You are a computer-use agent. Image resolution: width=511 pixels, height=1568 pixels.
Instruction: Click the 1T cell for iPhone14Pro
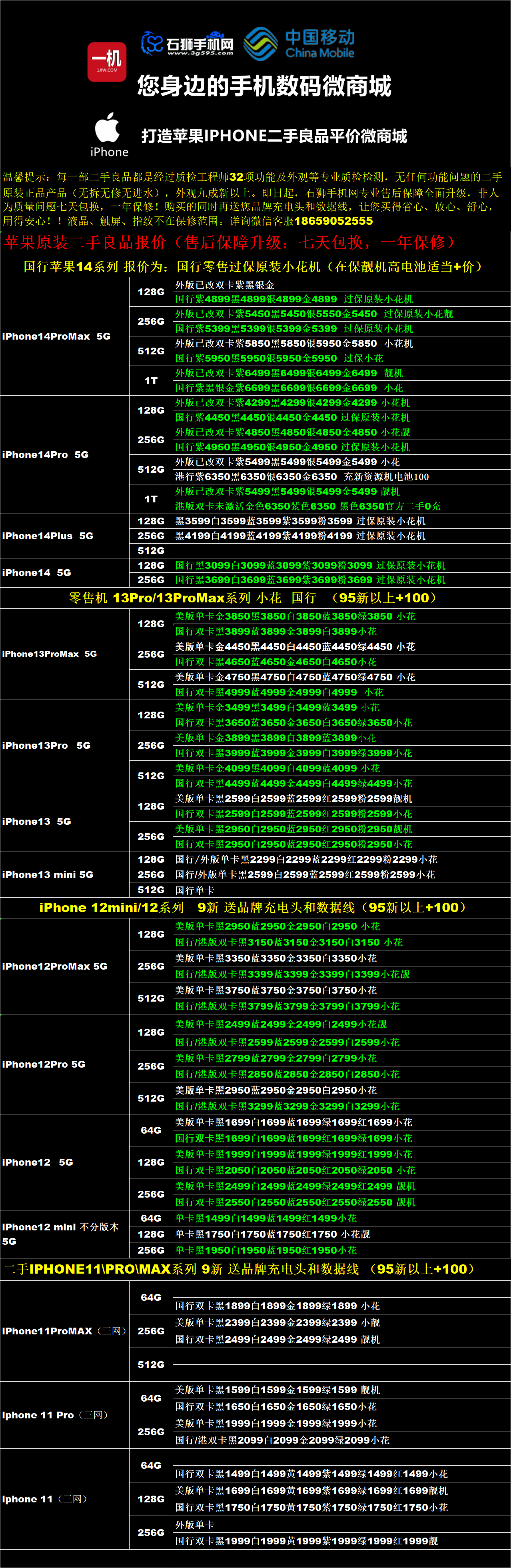151,499
